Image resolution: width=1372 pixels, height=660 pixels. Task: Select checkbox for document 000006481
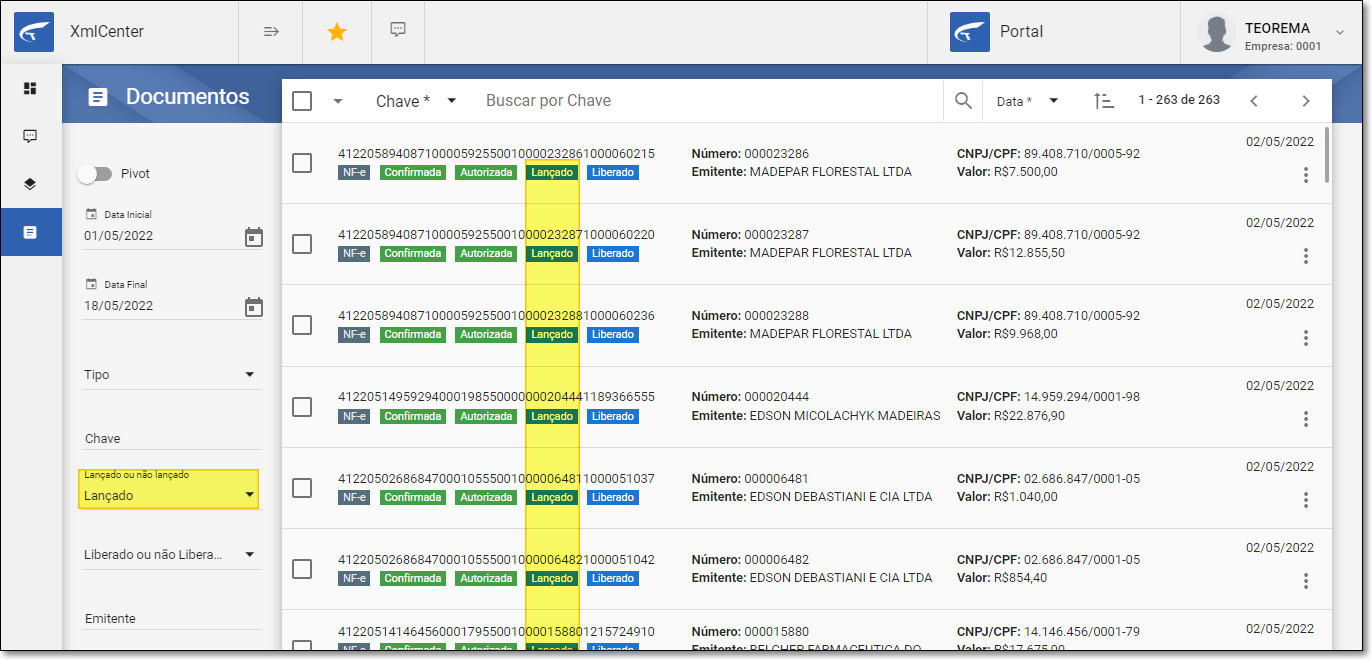[302, 488]
